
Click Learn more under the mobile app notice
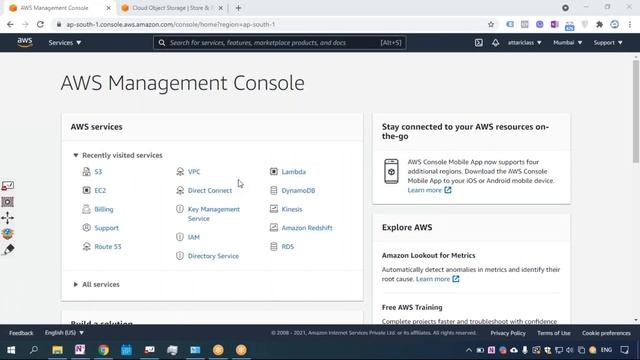point(429,190)
